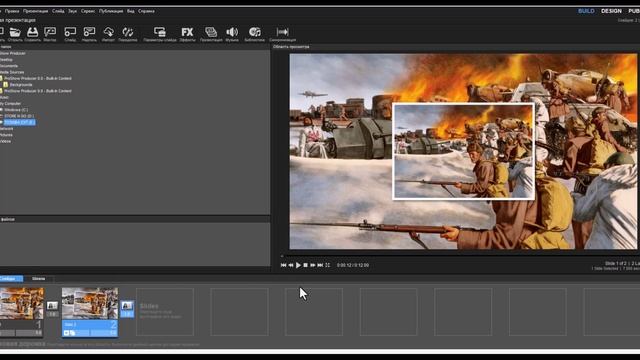Open the Сервис menu
The height and width of the screenshot is (360, 640).
pos(88,11)
